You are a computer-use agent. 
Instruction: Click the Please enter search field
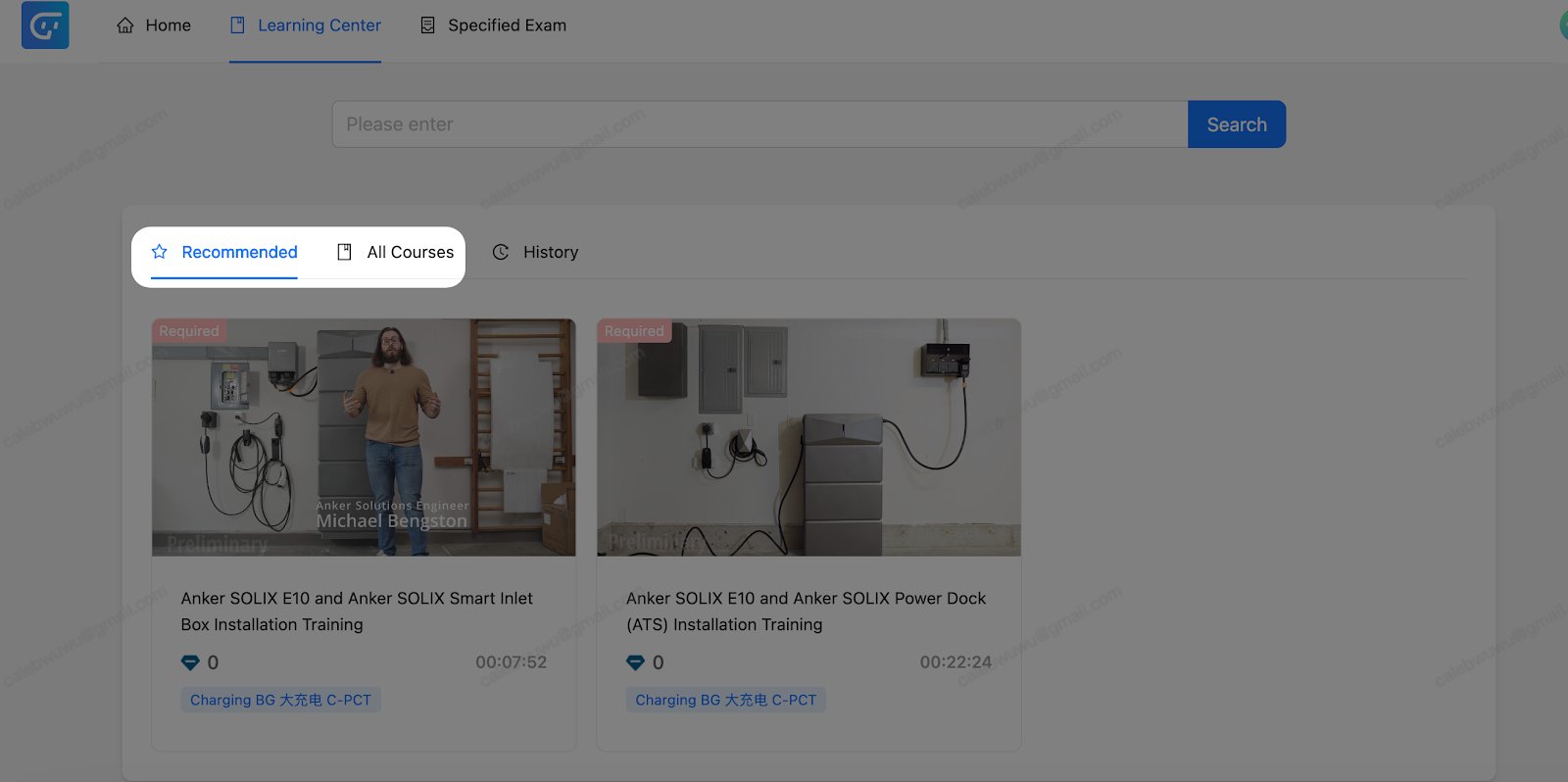759,124
